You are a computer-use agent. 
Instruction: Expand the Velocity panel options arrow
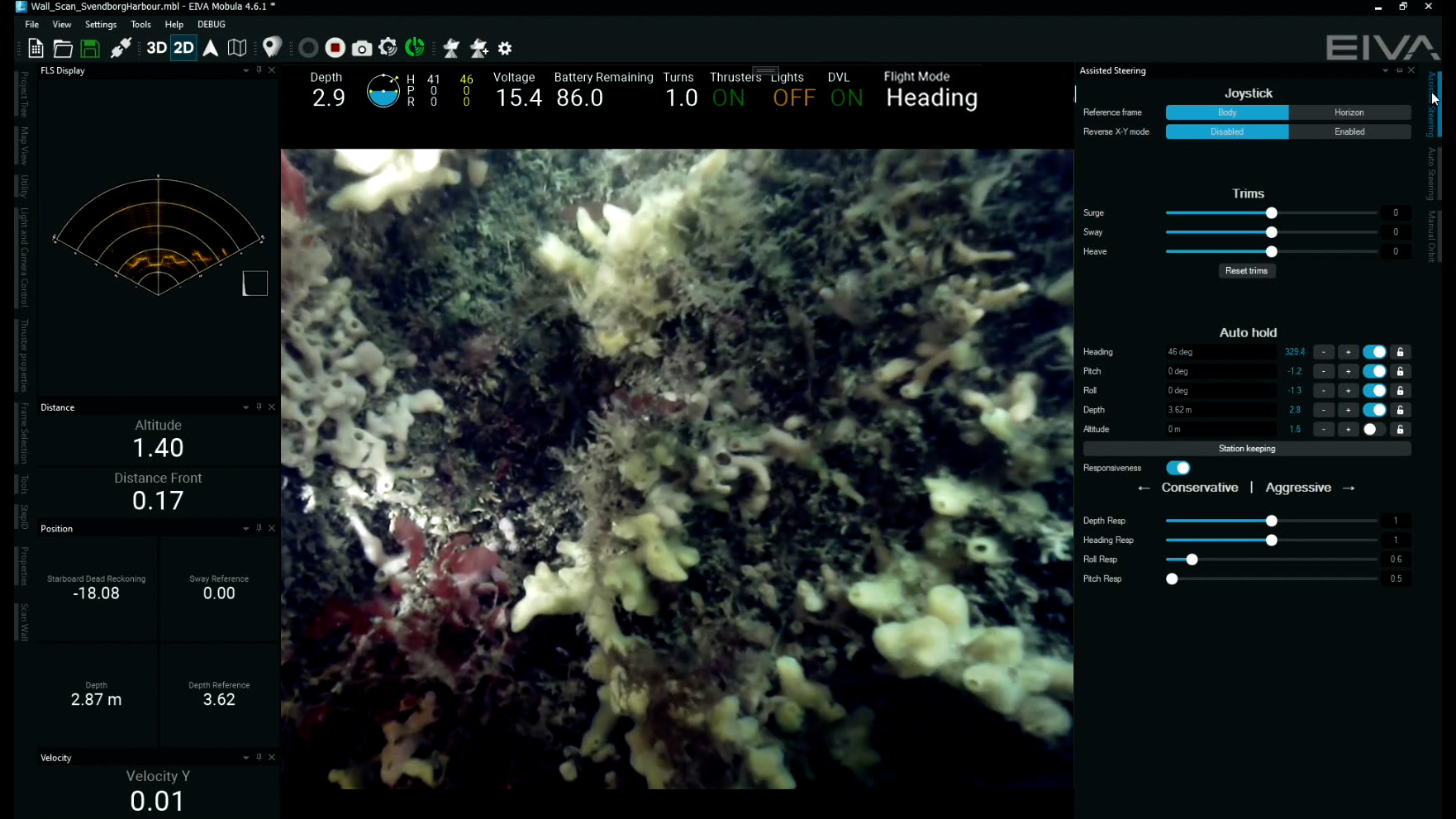click(x=245, y=758)
